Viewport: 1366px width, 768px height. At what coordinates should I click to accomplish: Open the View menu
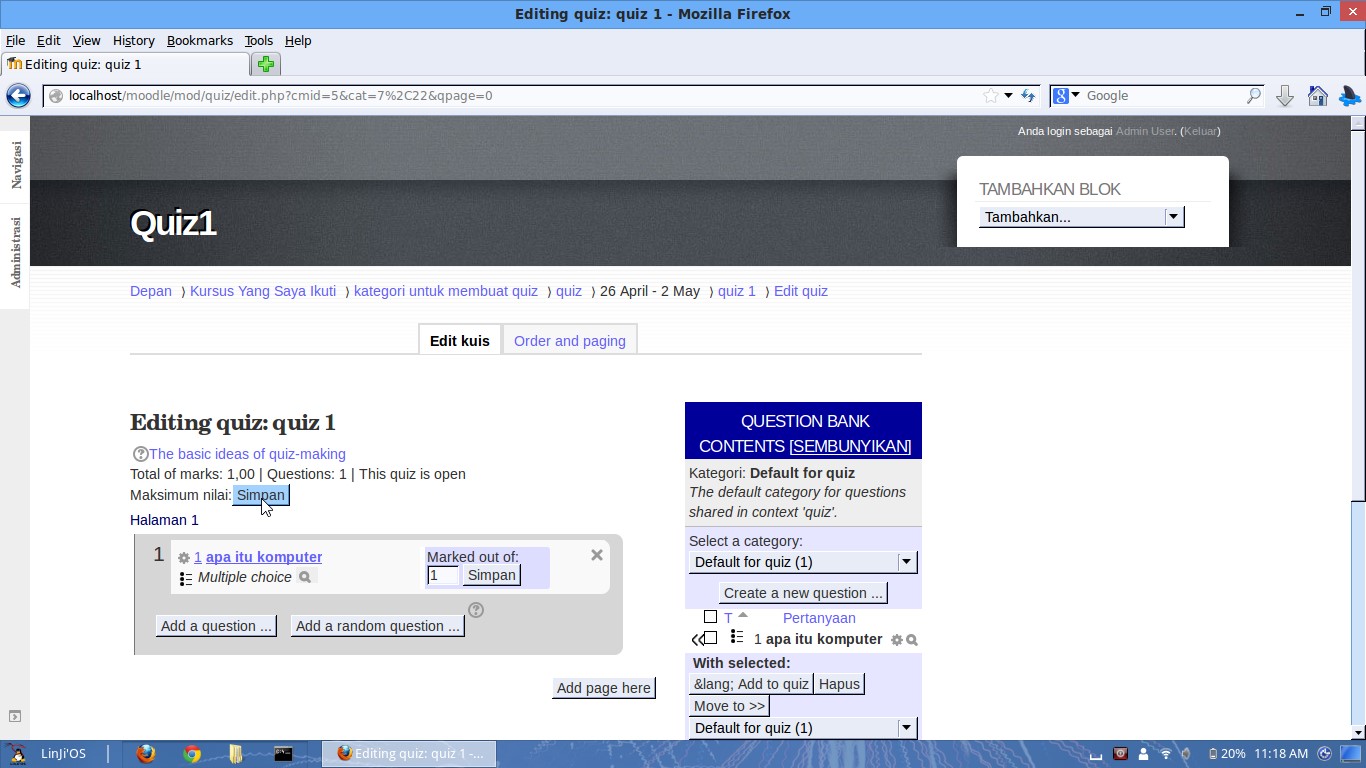tap(86, 41)
